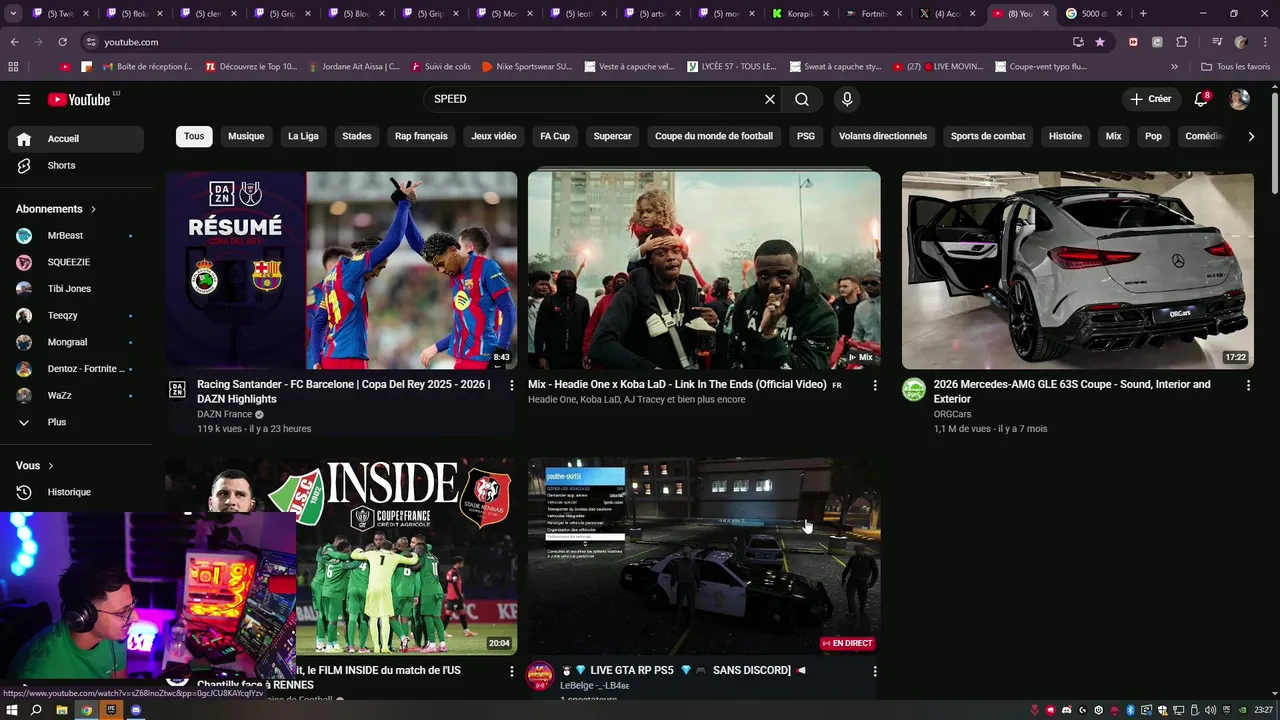Select the Jeux vidéo filter chip

point(494,136)
